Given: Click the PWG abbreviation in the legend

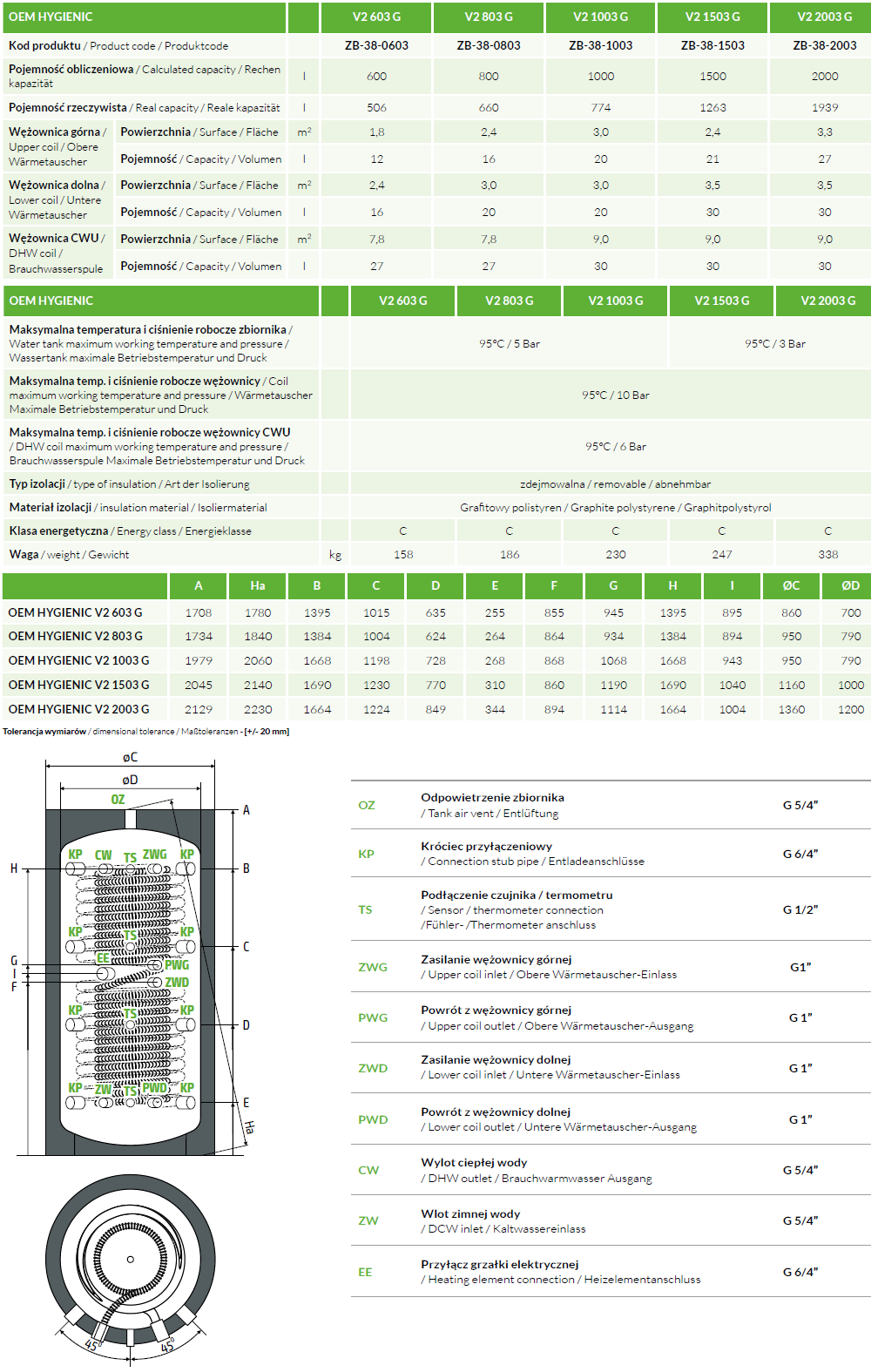Looking at the screenshot, I should (373, 1017).
